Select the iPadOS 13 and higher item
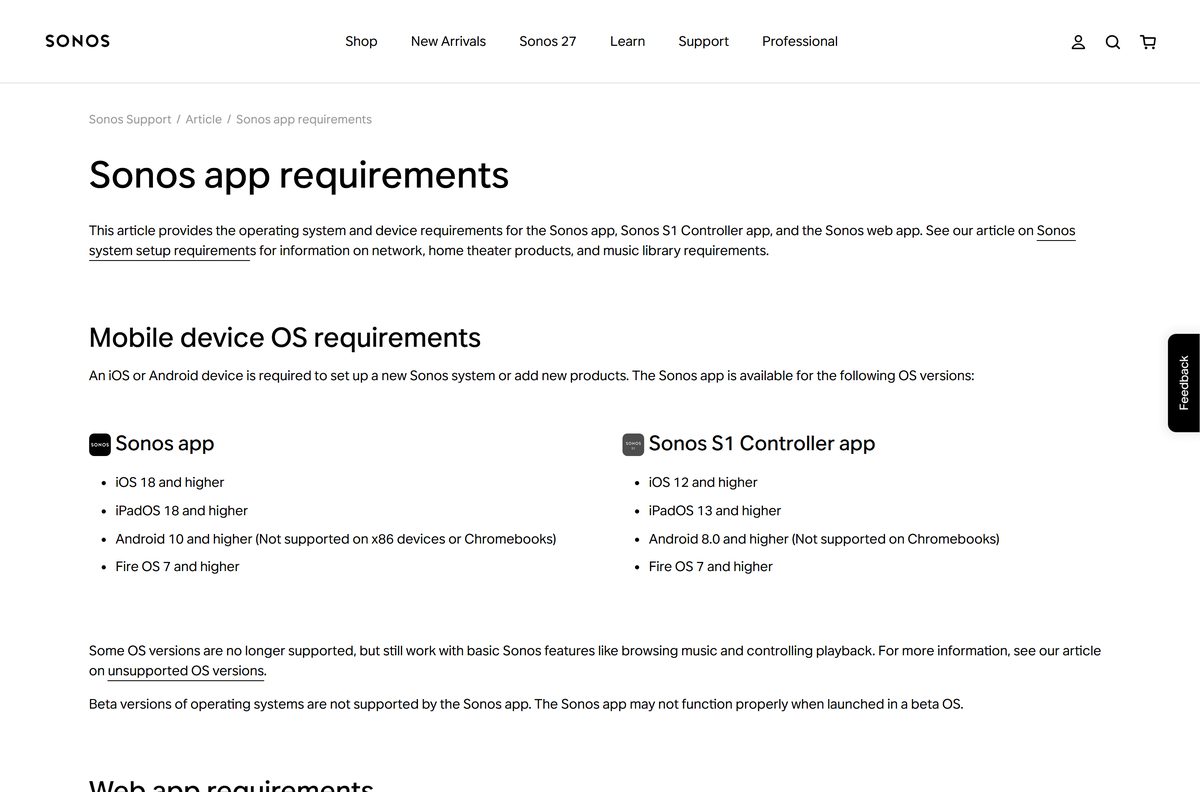 tap(715, 510)
